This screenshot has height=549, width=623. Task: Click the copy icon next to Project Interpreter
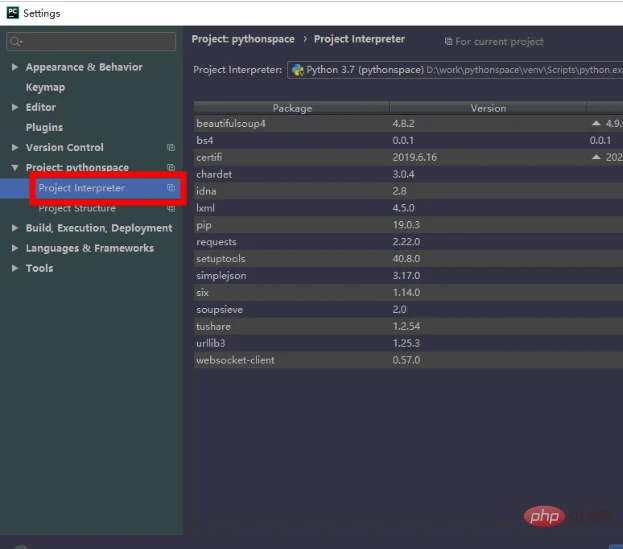(171, 188)
